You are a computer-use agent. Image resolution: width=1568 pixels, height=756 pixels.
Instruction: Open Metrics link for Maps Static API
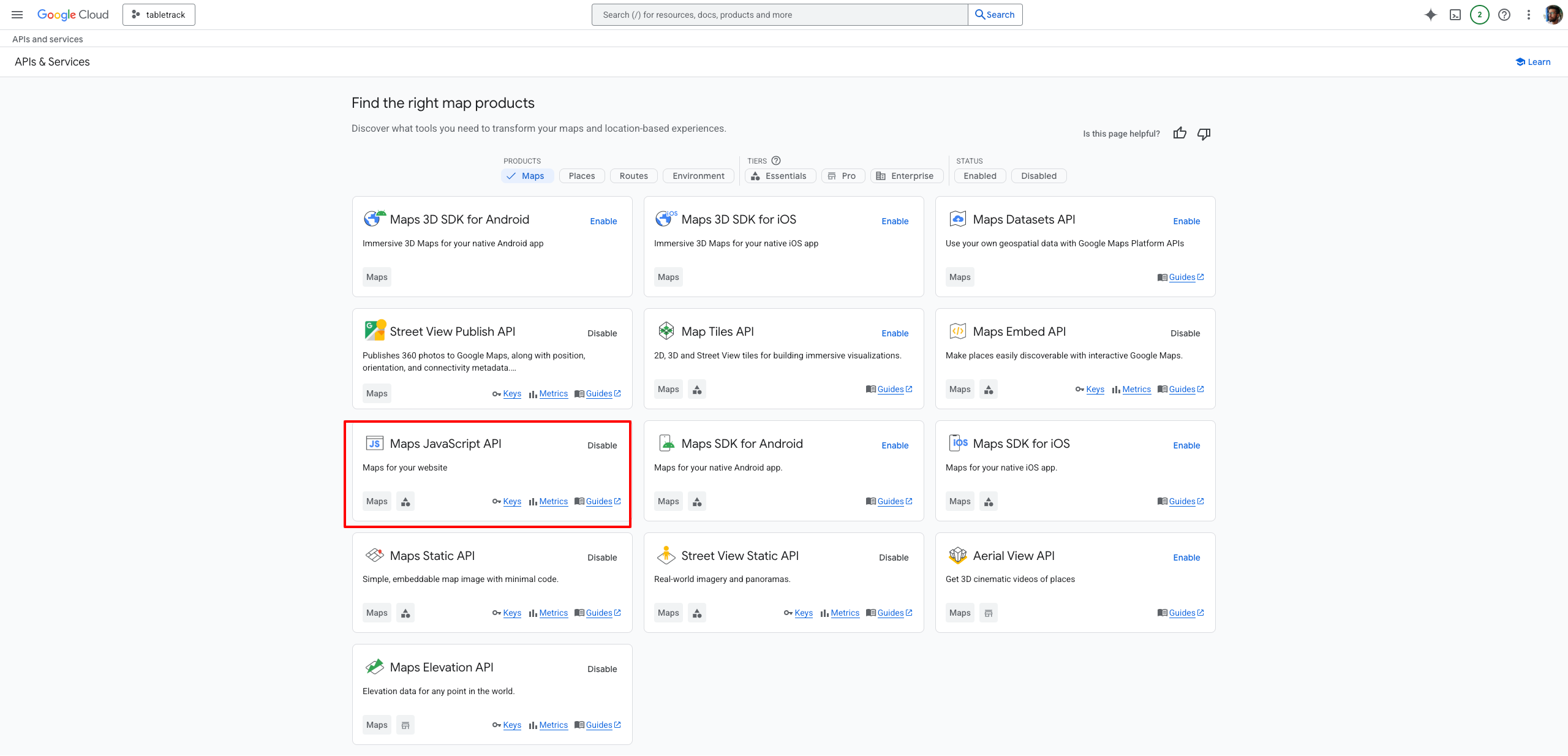(x=553, y=613)
